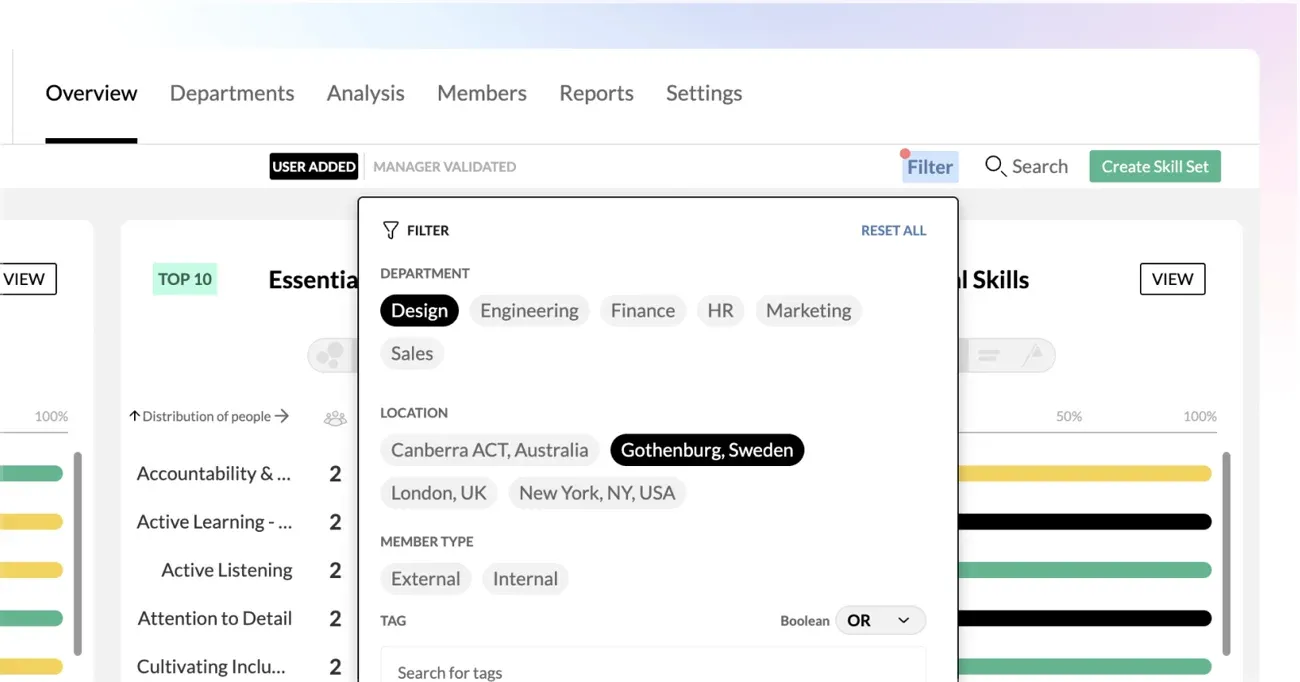Switch to the Departments tab
The width and height of the screenshot is (1300, 682).
232,93
